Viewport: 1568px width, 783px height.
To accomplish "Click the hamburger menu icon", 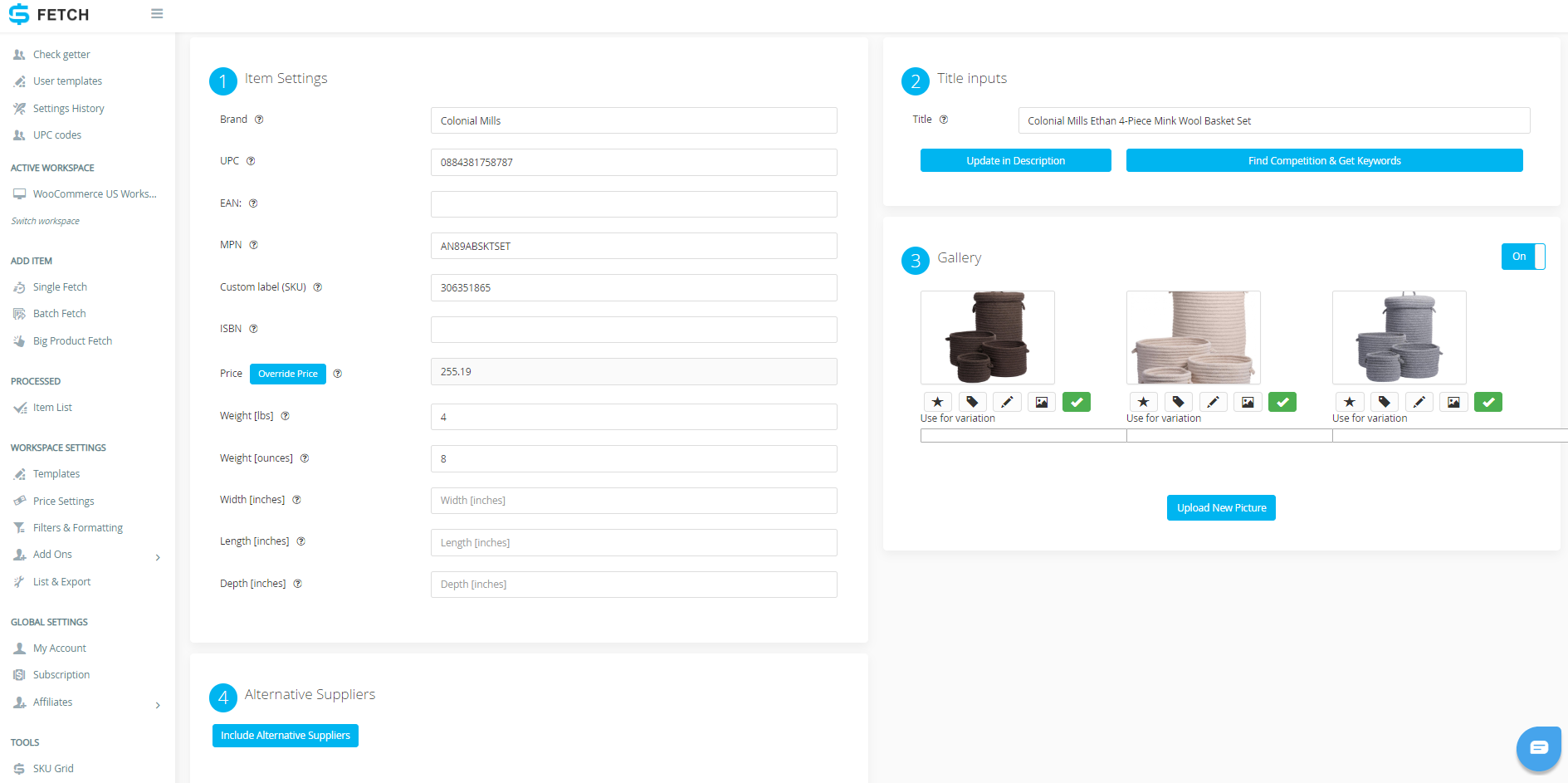I will click(157, 14).
